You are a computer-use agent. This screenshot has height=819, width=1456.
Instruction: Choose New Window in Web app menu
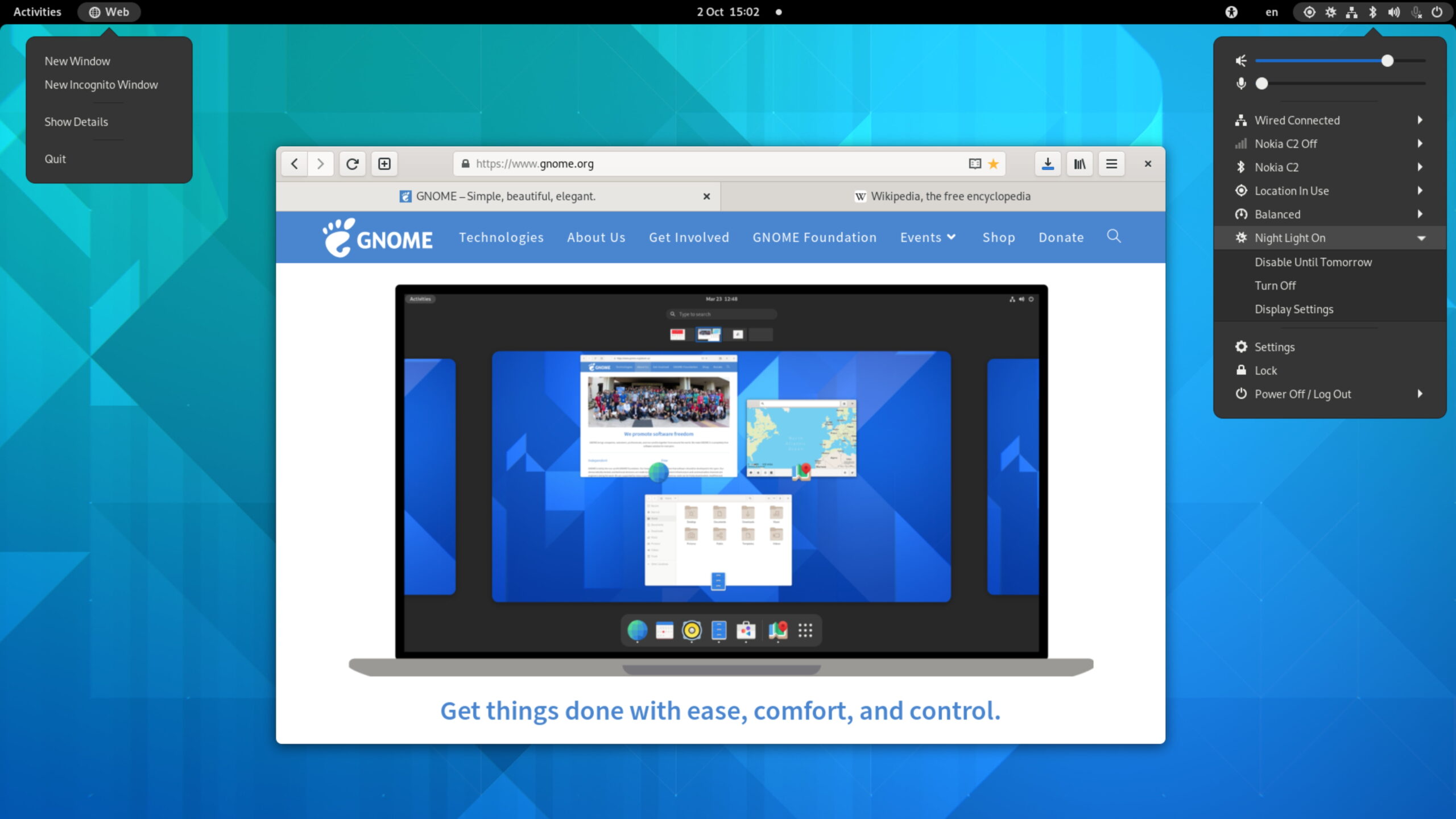tap(109, 61)
